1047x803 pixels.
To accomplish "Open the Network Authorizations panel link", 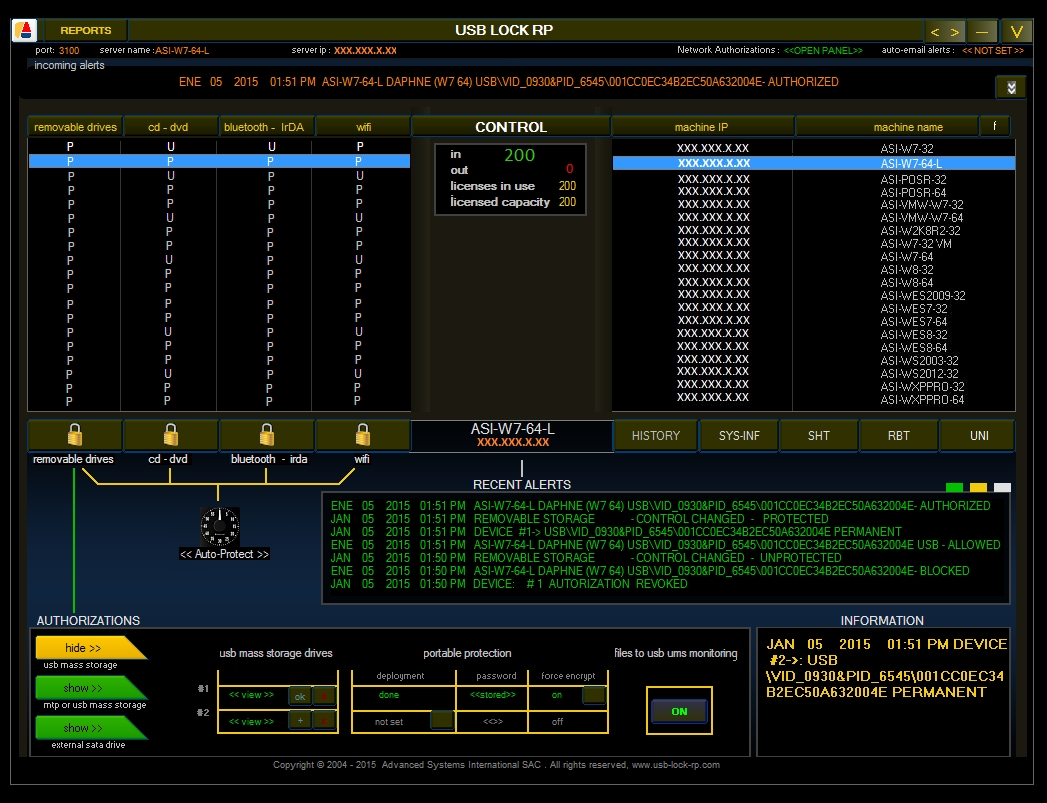I will 823,51.
